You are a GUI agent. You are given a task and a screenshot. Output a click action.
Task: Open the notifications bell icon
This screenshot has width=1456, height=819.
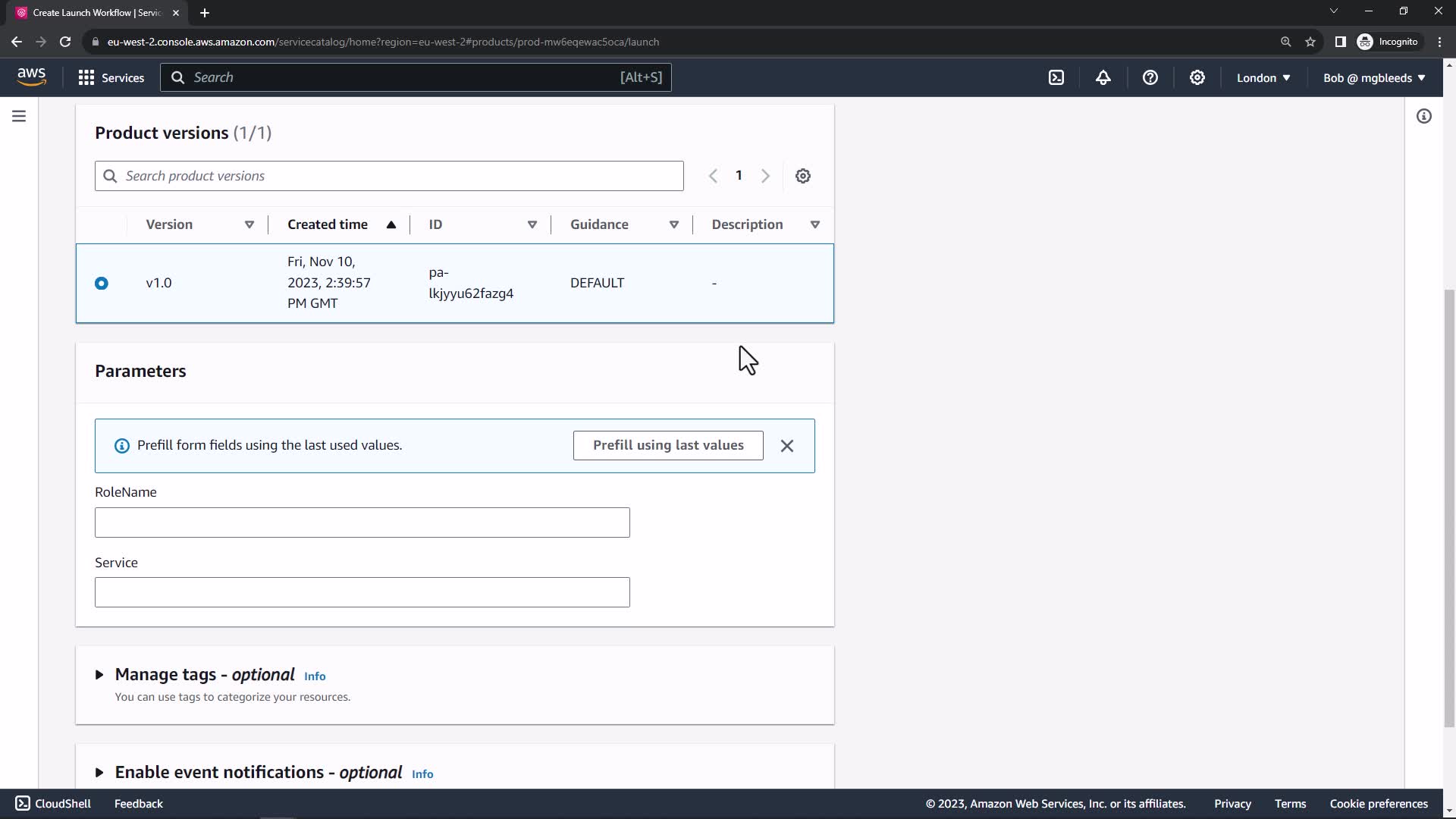pos(1103,78)
